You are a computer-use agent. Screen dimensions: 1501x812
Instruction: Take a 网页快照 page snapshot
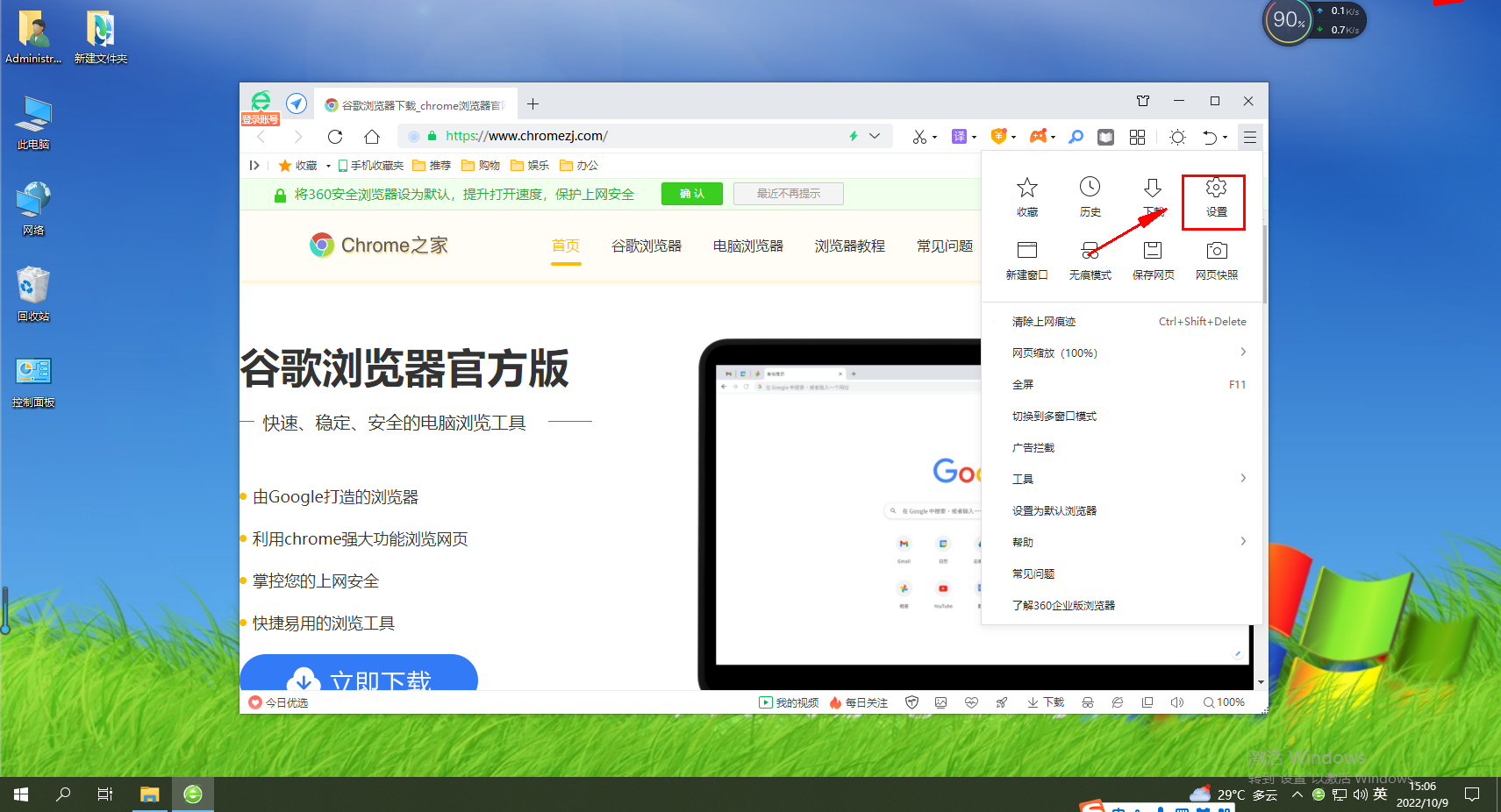tap(1216, 260)
